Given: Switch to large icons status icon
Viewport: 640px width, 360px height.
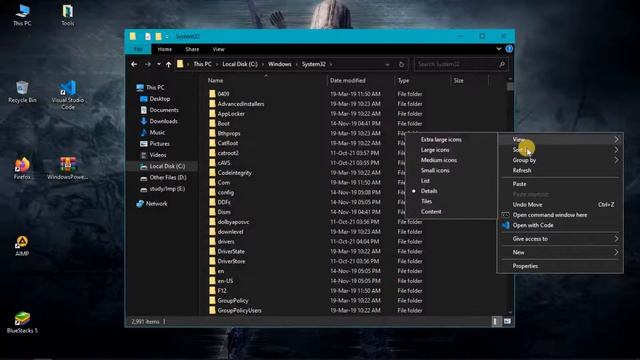Looking at the screenshot, I should pyautogui.click(x=507, y=321).
